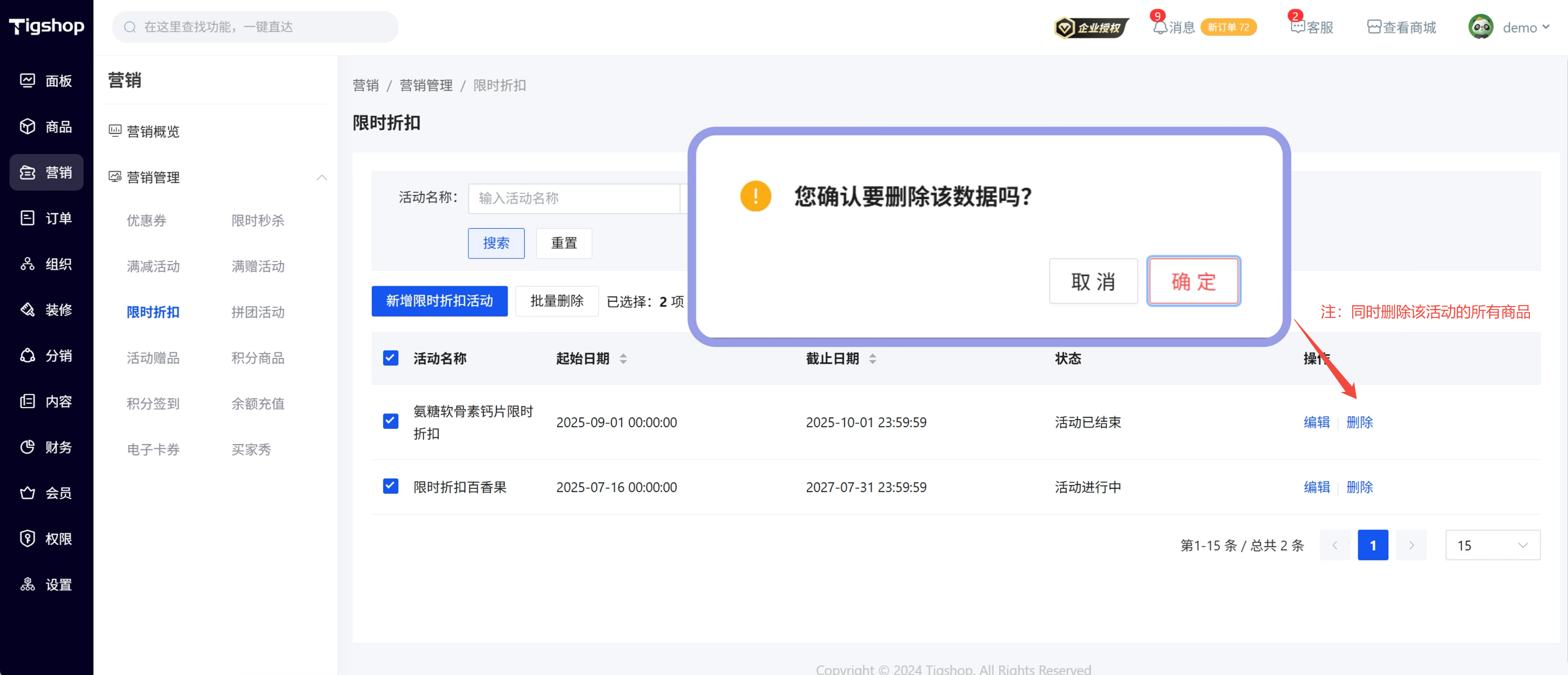This screenshot has height=675, width=1568.
Task: Open the page size 15 dropdown
Action: pyautogui.click(x=1492, y=545)
